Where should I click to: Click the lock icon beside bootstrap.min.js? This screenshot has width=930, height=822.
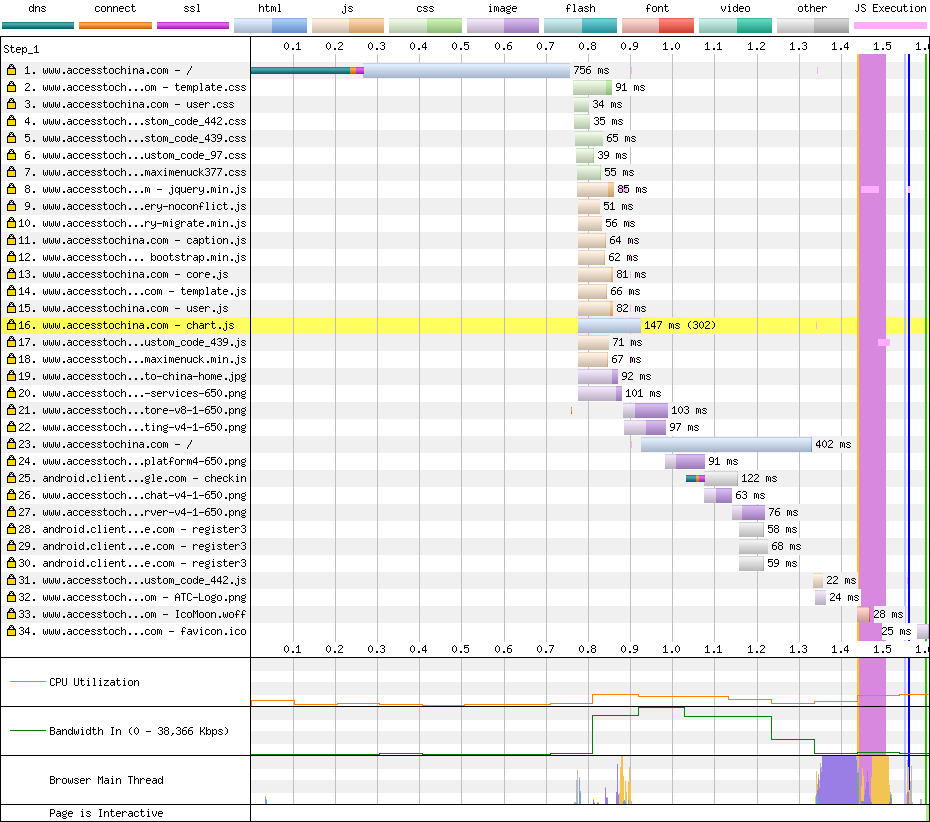(x=11, y=257)
